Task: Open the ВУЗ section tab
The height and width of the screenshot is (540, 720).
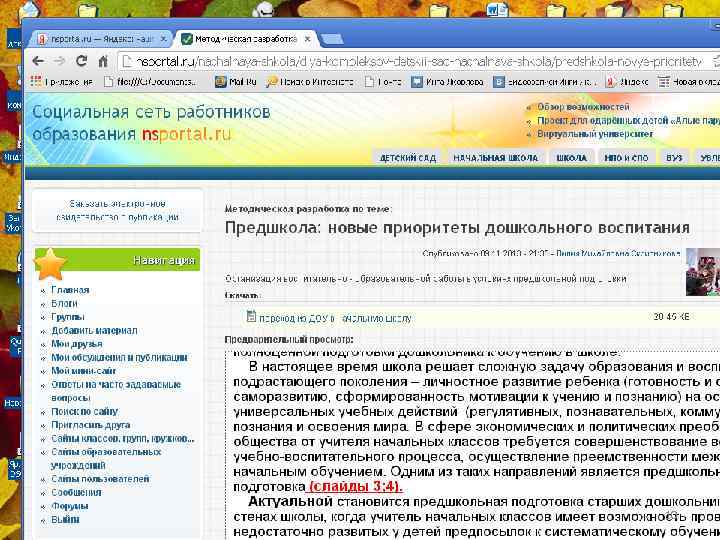Action: click(x=674, y=158)
